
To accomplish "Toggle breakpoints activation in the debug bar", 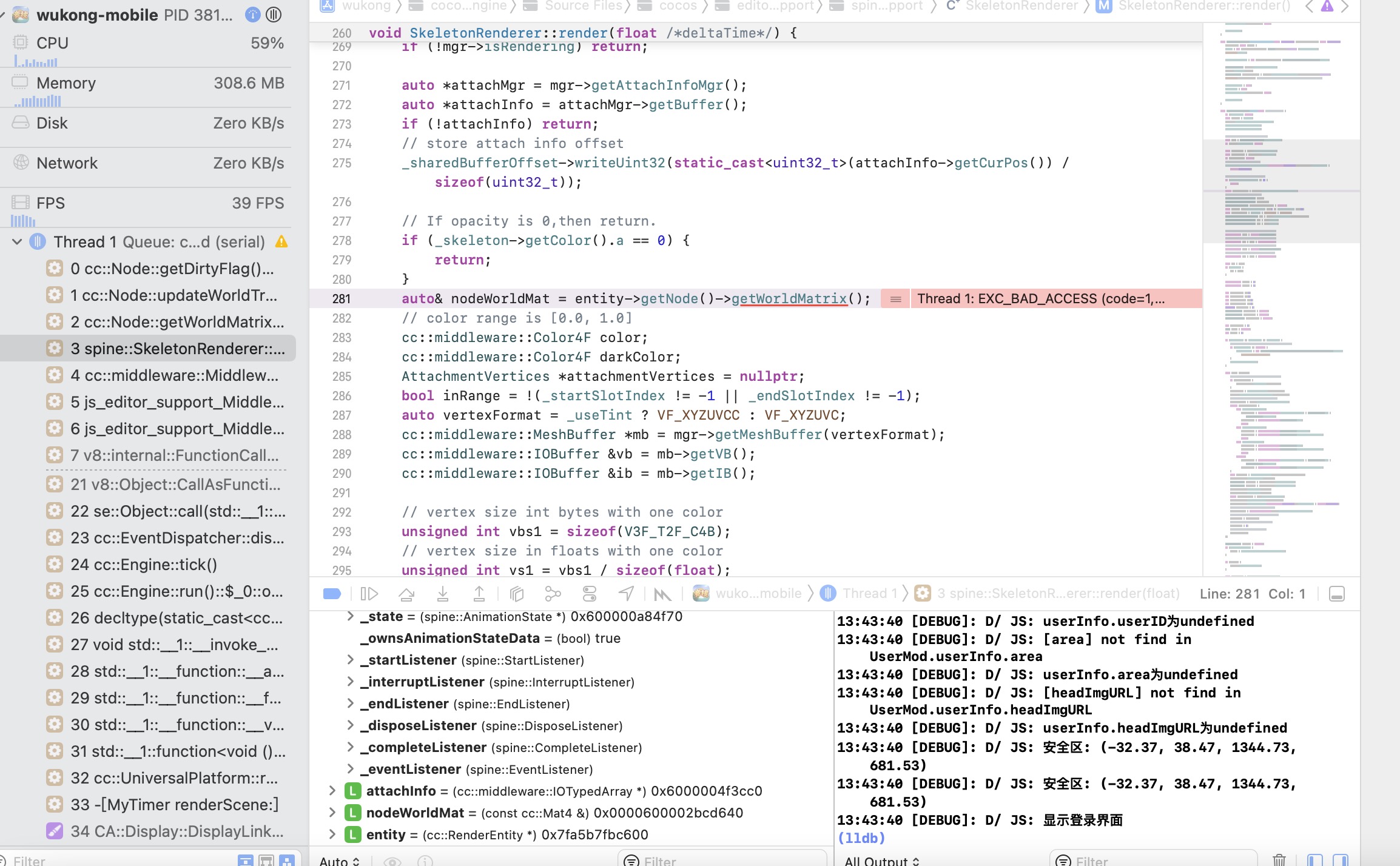I will coord(332,594).
